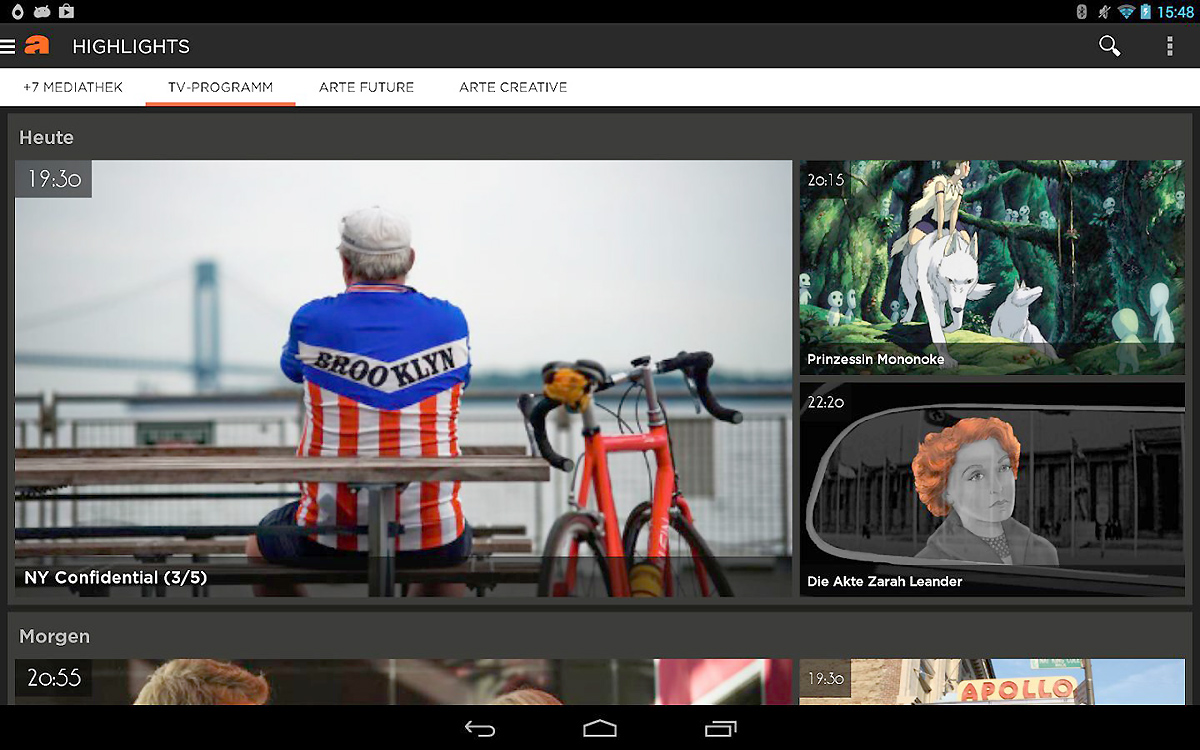Tap the battery indicator in the status bar
The height and width of the screenshot is (750, 1200).
(1146, 11)
